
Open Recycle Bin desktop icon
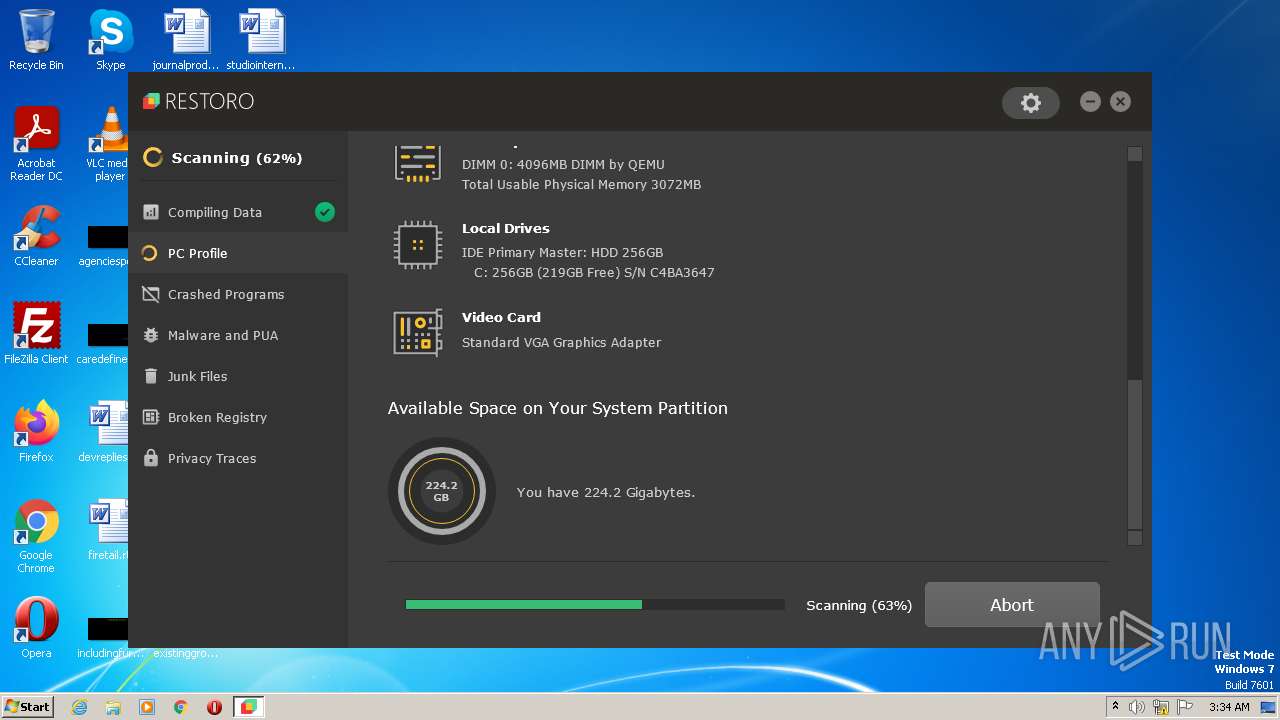(x=36, y=40)
